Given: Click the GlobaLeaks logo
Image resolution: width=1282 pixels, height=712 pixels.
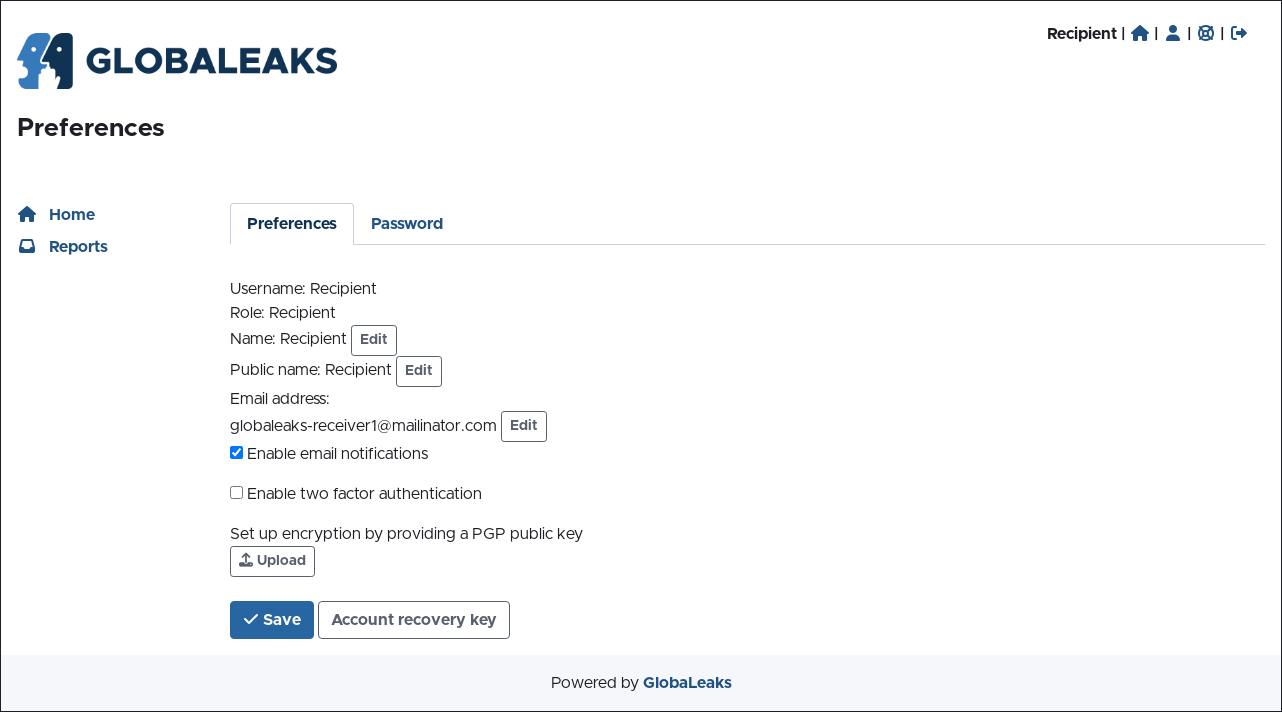Looking at the screenshot, I should pos(177,61).
